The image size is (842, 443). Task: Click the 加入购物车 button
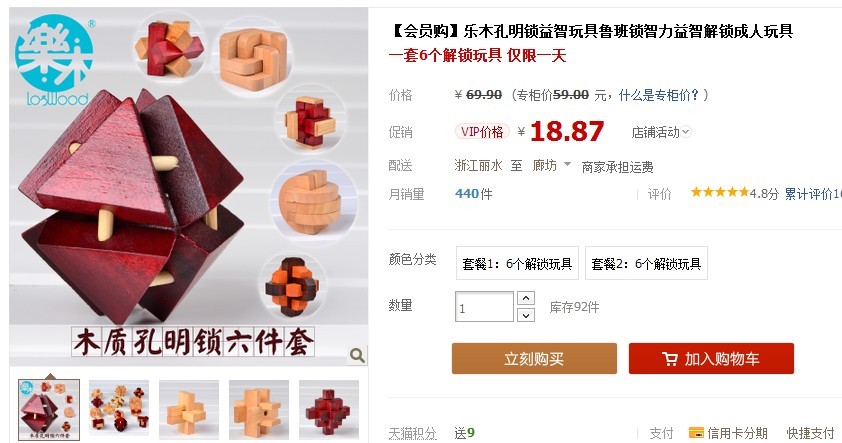711,359
